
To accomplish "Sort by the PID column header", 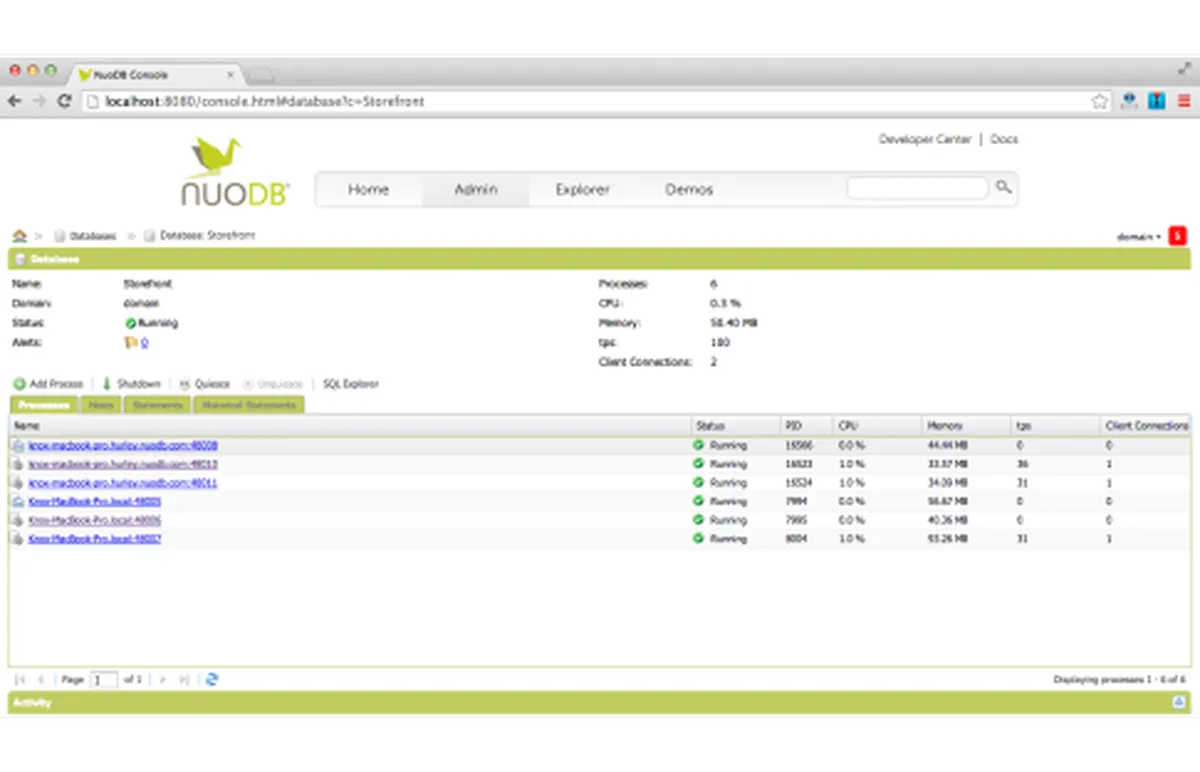I will click(x=806, y=426).
